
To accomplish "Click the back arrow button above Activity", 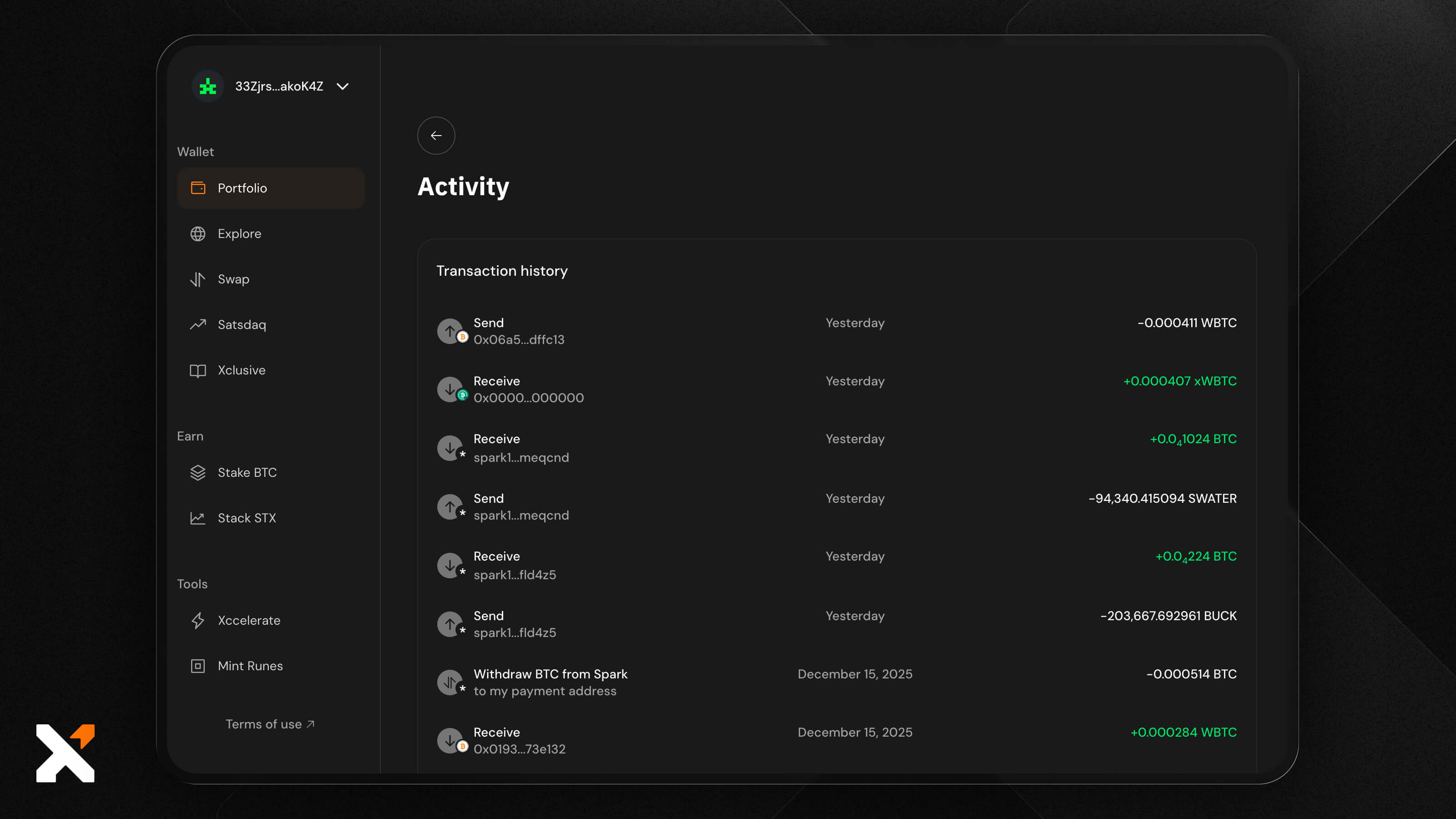I will (436, 136).
